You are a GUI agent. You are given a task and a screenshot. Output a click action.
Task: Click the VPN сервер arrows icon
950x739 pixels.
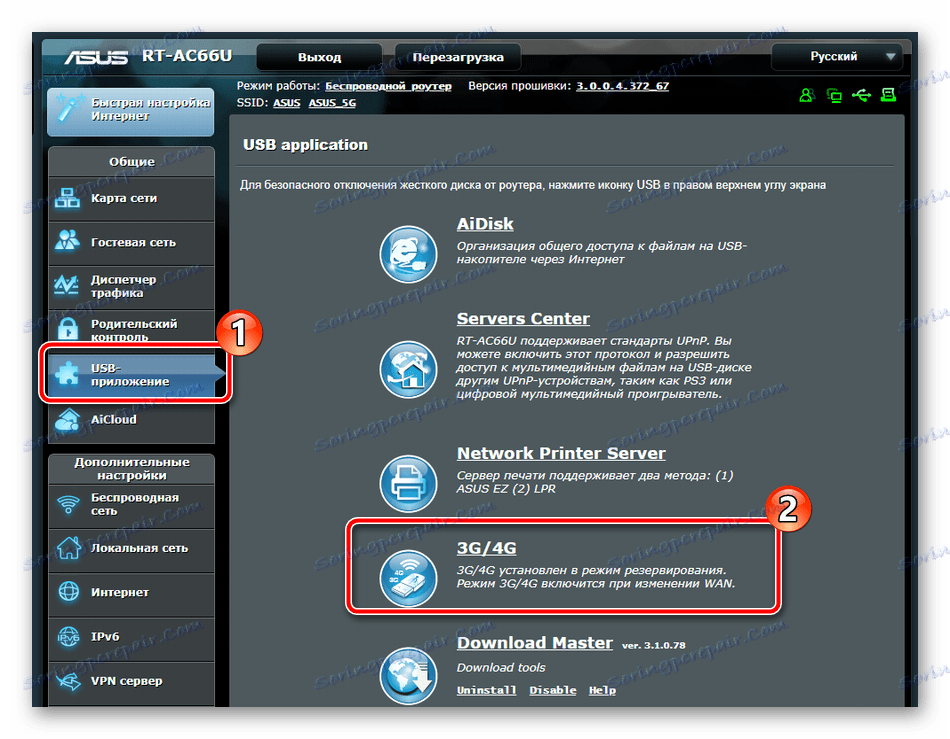point(68,681)
